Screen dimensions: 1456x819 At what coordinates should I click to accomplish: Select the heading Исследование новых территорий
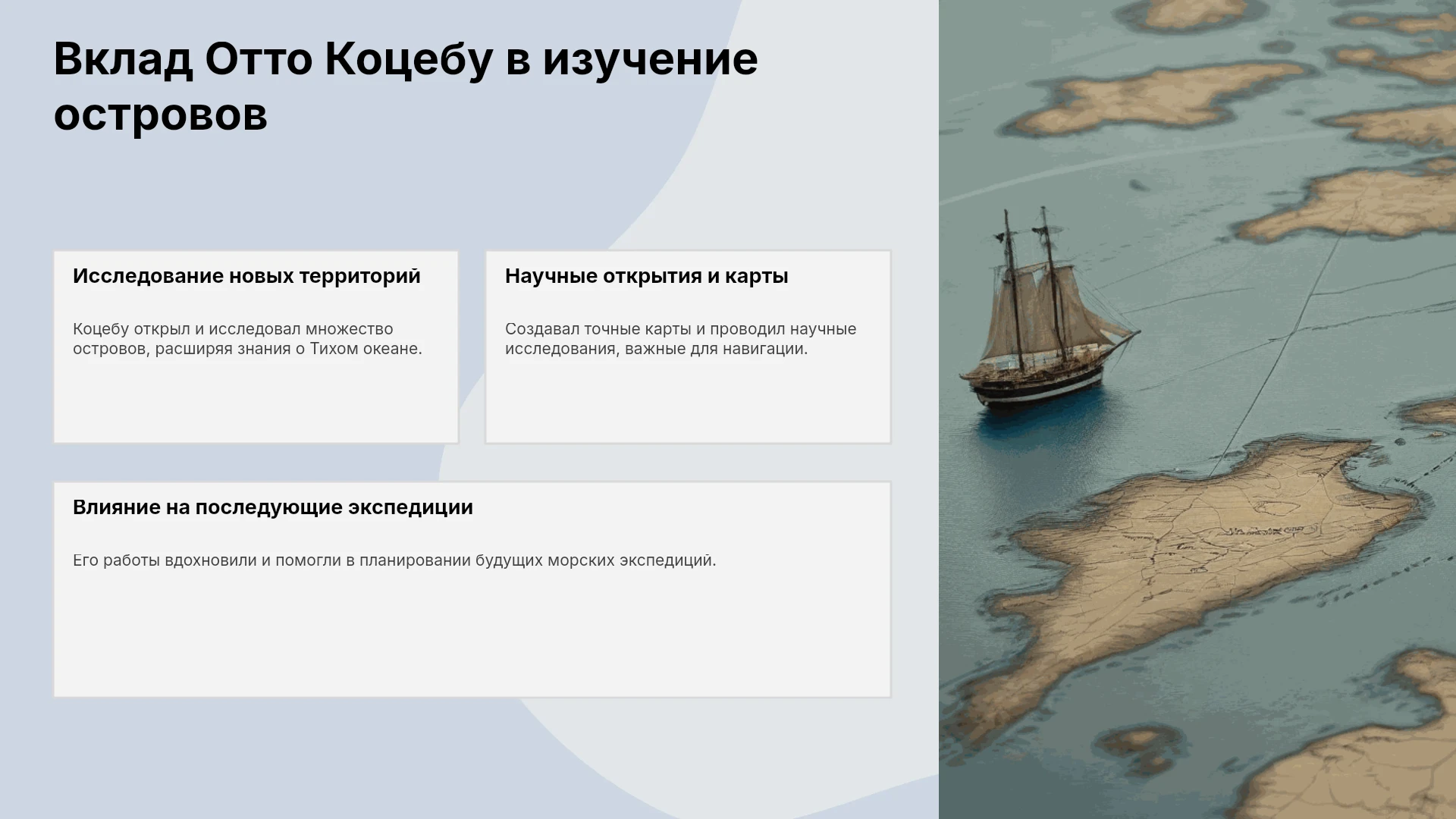coord(246,276)
